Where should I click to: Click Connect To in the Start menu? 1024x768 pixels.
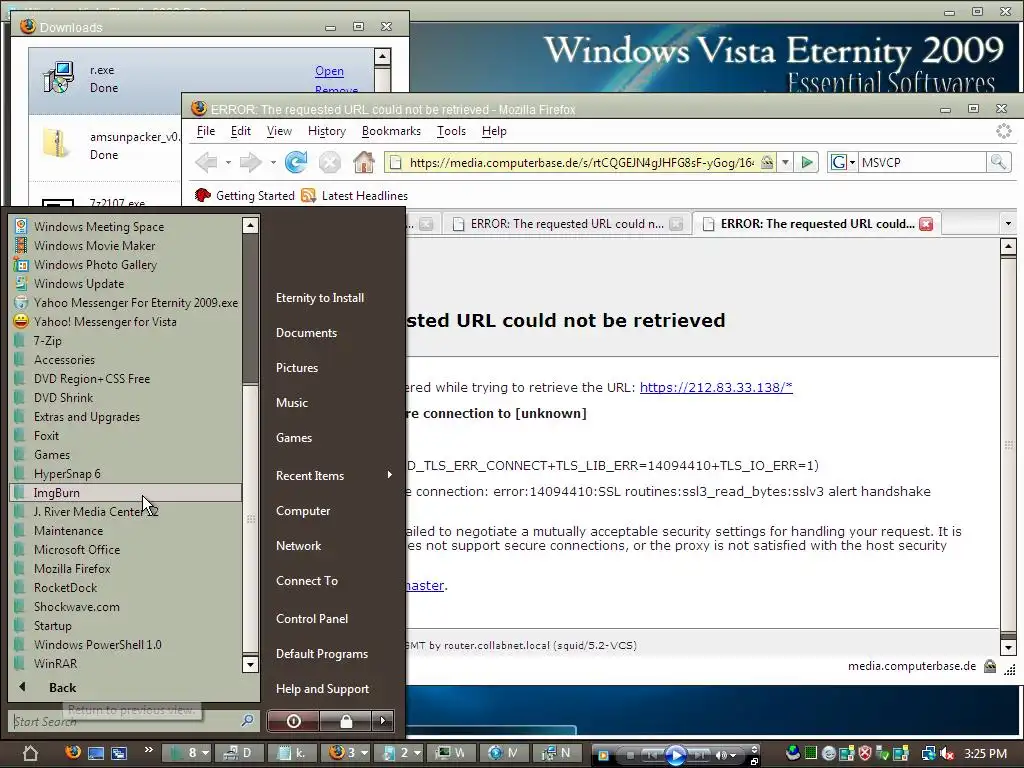(307, 581)
